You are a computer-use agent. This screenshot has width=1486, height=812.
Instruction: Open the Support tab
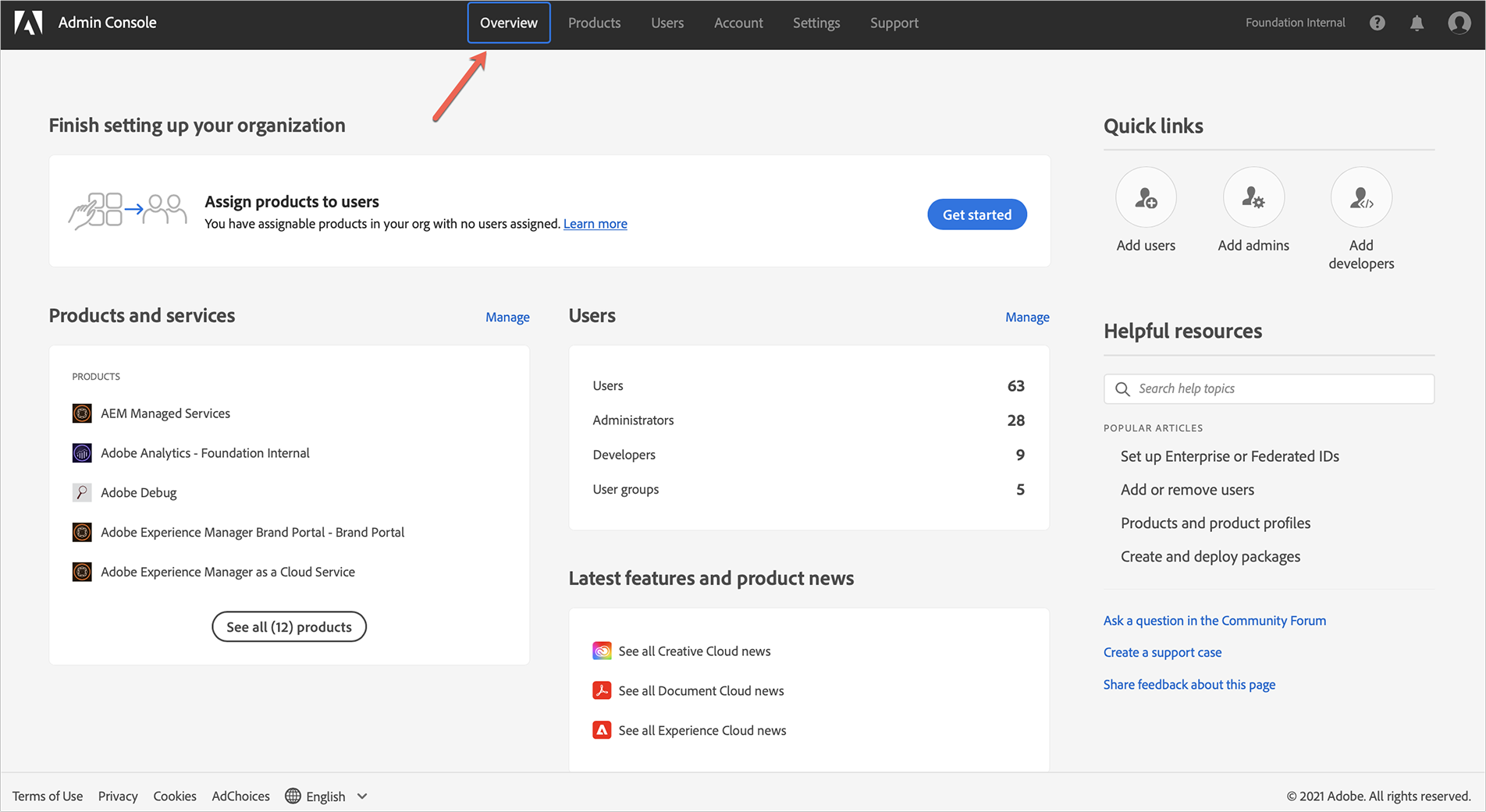894,23
